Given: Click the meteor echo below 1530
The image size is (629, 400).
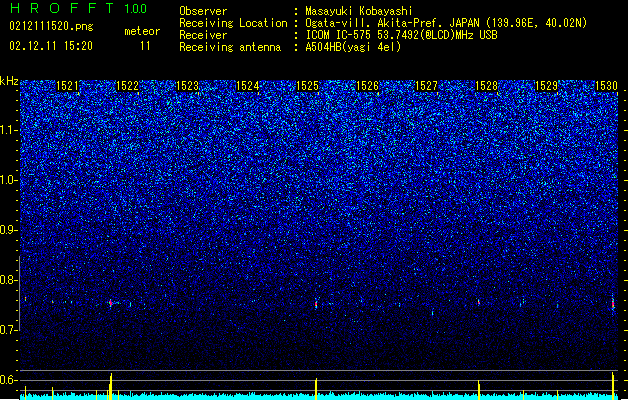Looking at the screenshot, I should coord(613,304).
